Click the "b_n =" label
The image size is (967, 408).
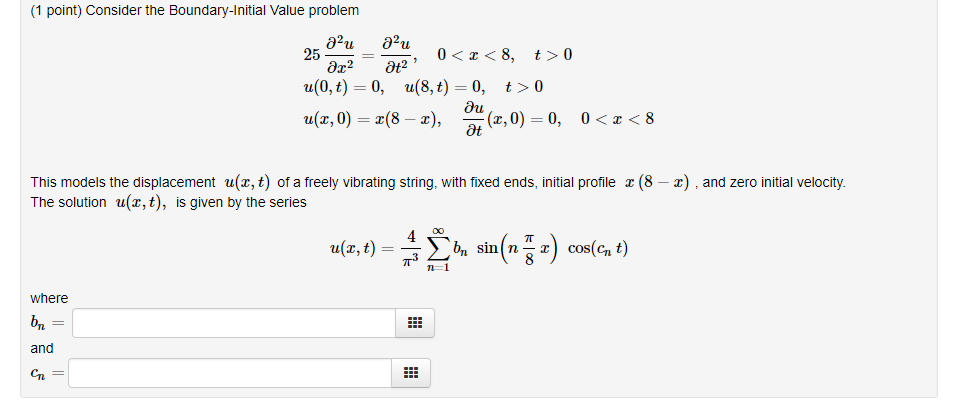47,323
